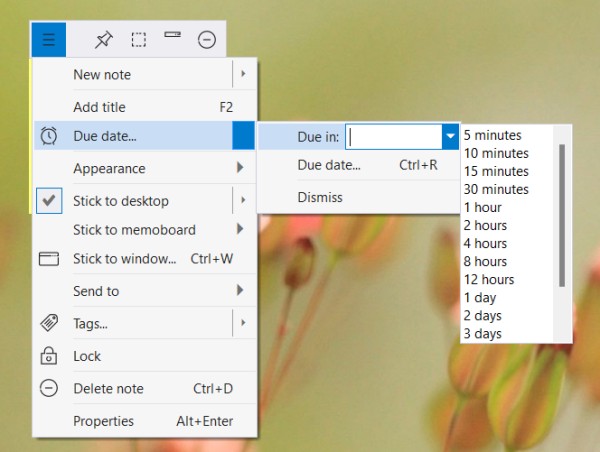Click the Due in text input field
Viewport: 600px width, 452px height.
(x=394, y=136)
